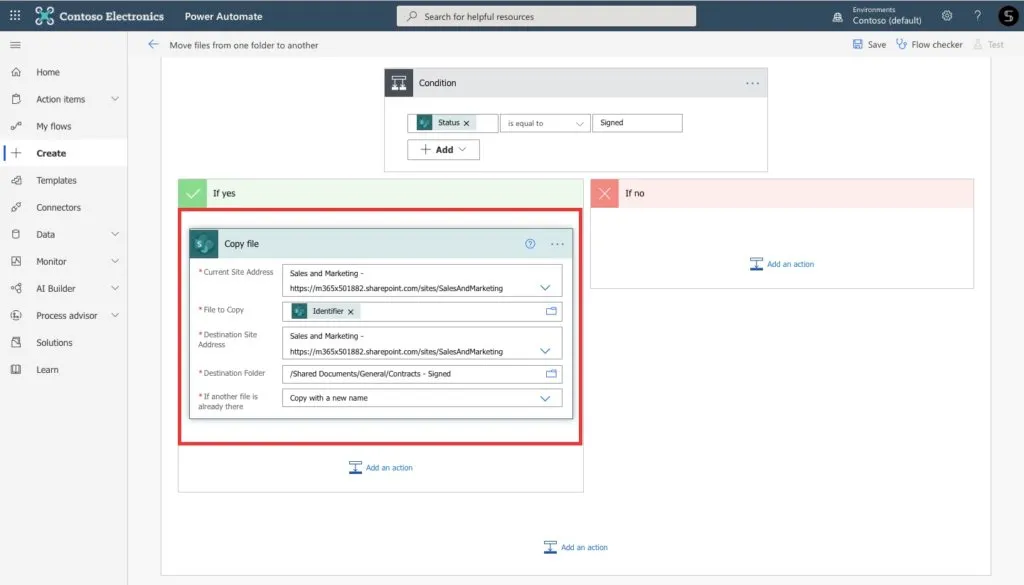Toggle the hamburger navigation menu
This screenshot has width=1024, height=585.
(x=16, y=45)
